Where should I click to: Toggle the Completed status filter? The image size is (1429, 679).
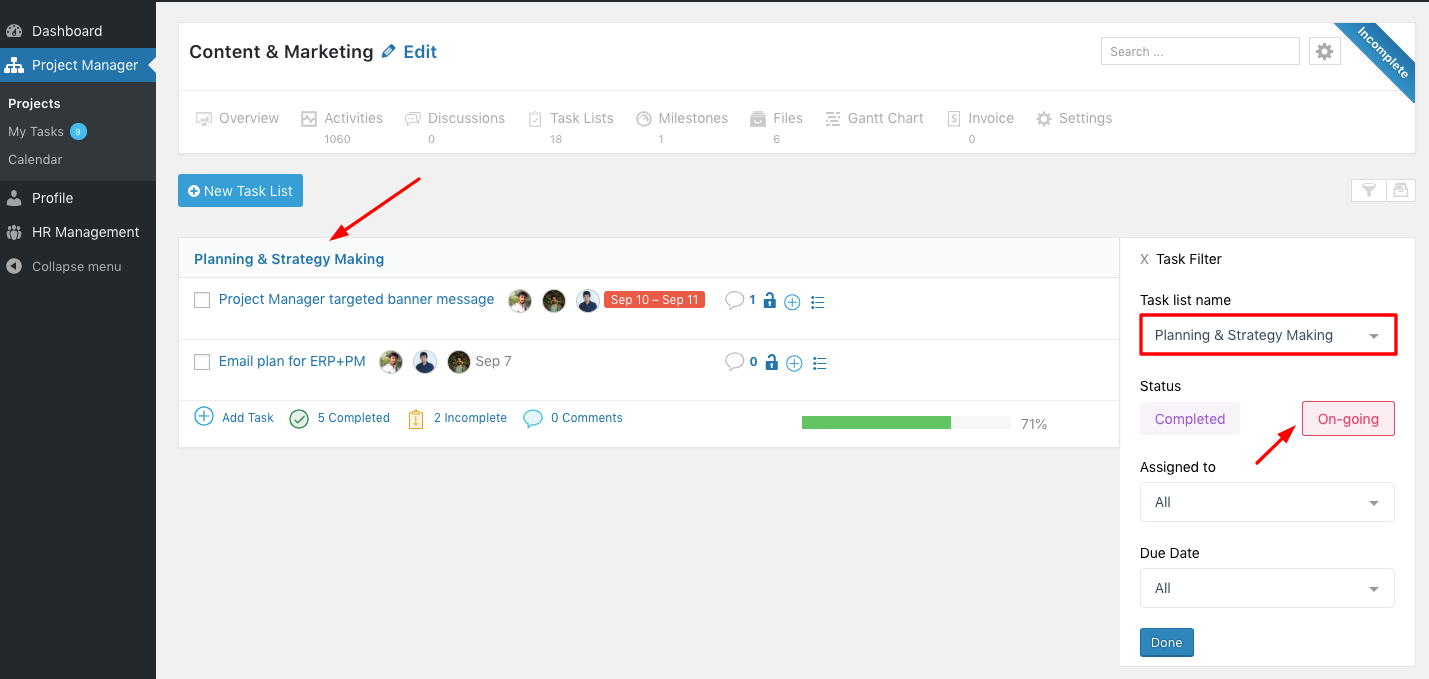pyautogui.click(x=1189, y=418)
